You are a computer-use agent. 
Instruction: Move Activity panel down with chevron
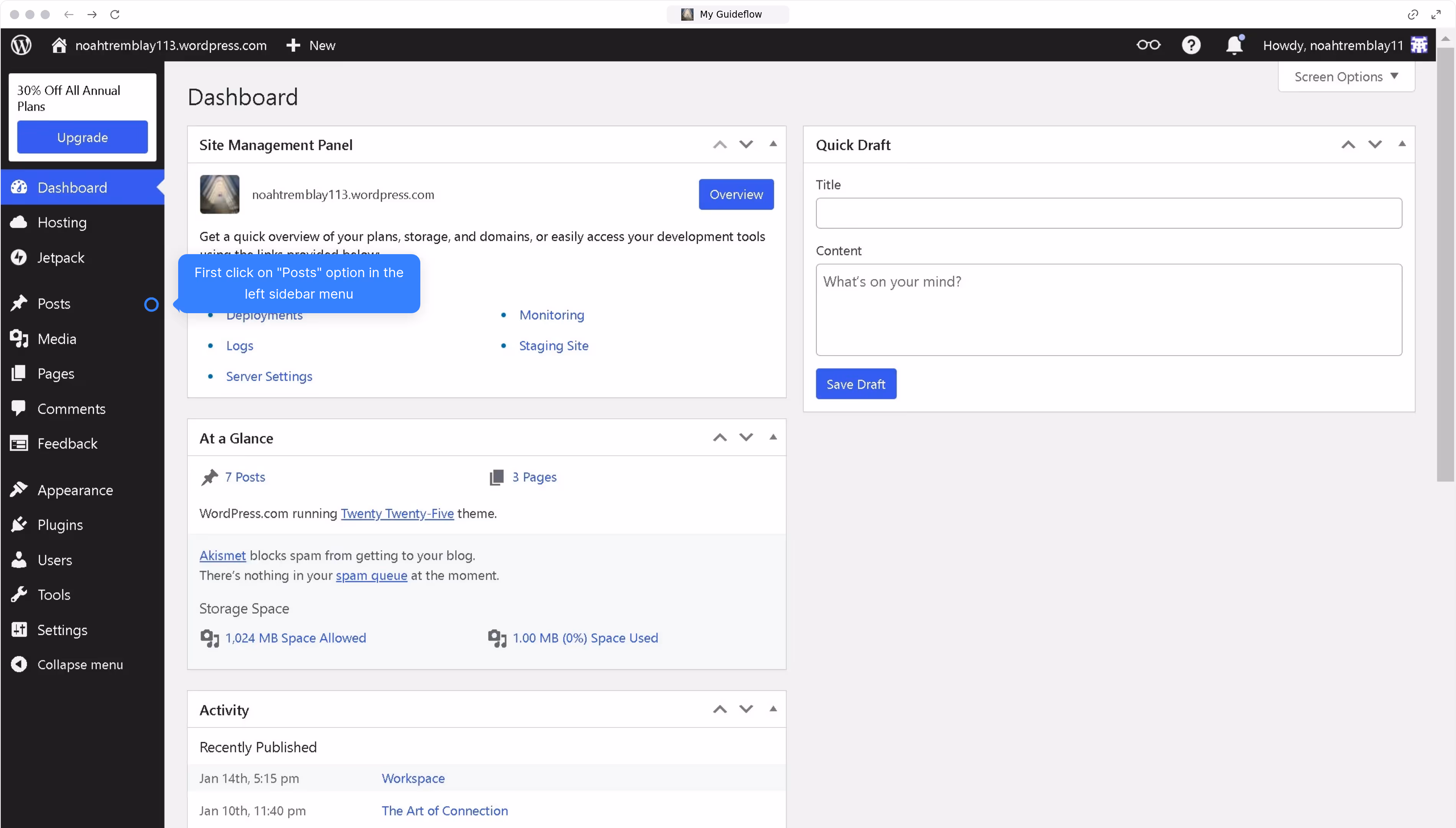[746, 709]
